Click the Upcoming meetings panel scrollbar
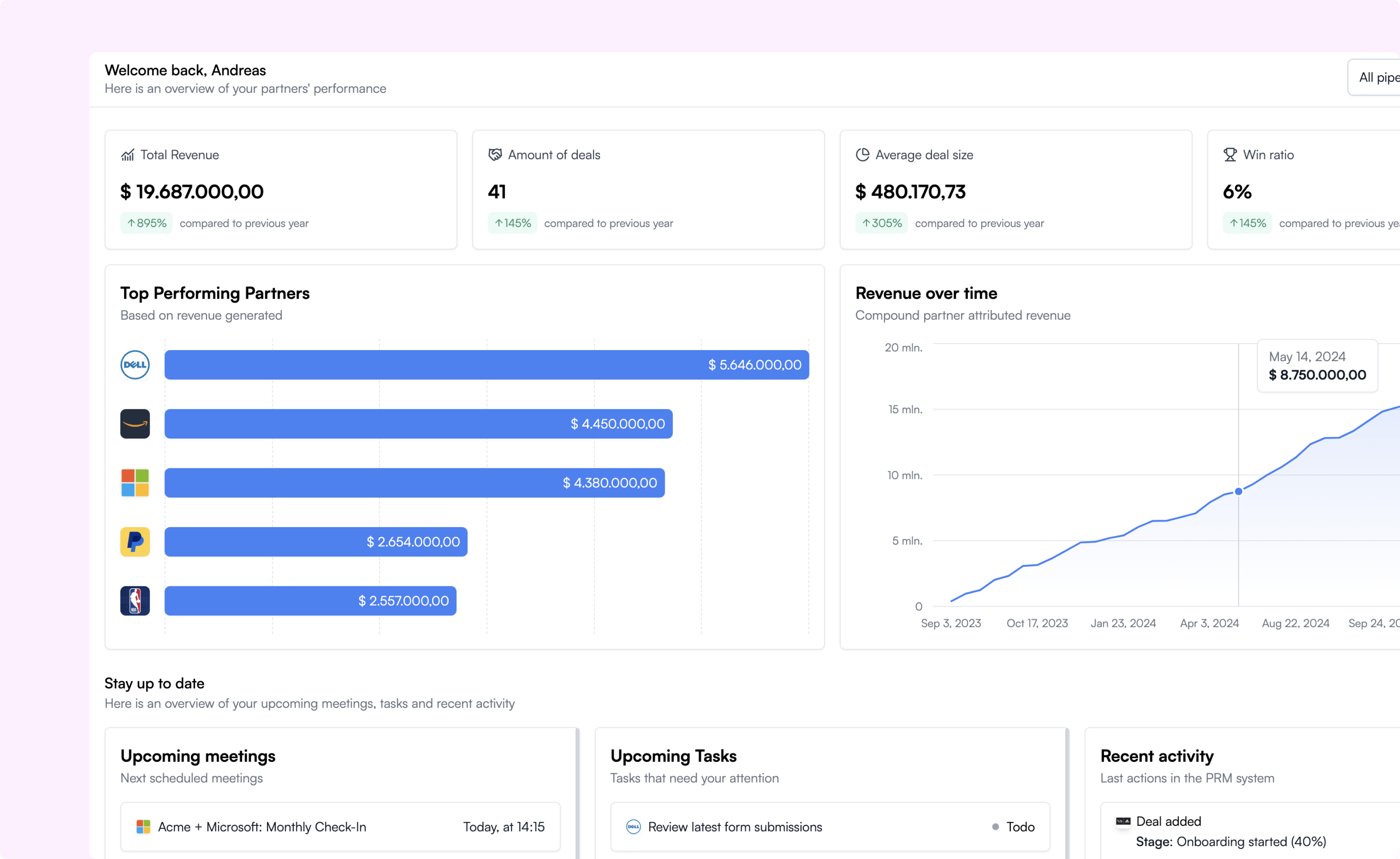This screenshot has width=1400, height=859. point(578,794)
